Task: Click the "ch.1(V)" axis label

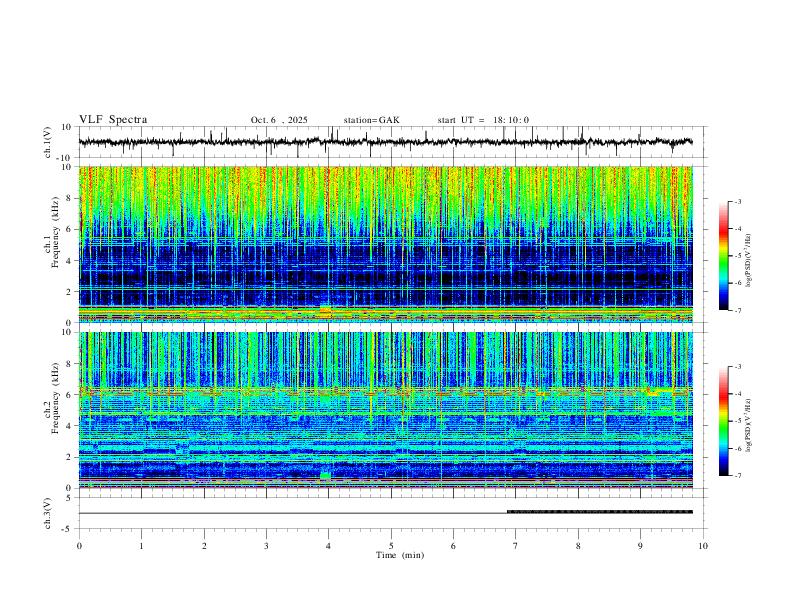Action: tap(48, 142)
